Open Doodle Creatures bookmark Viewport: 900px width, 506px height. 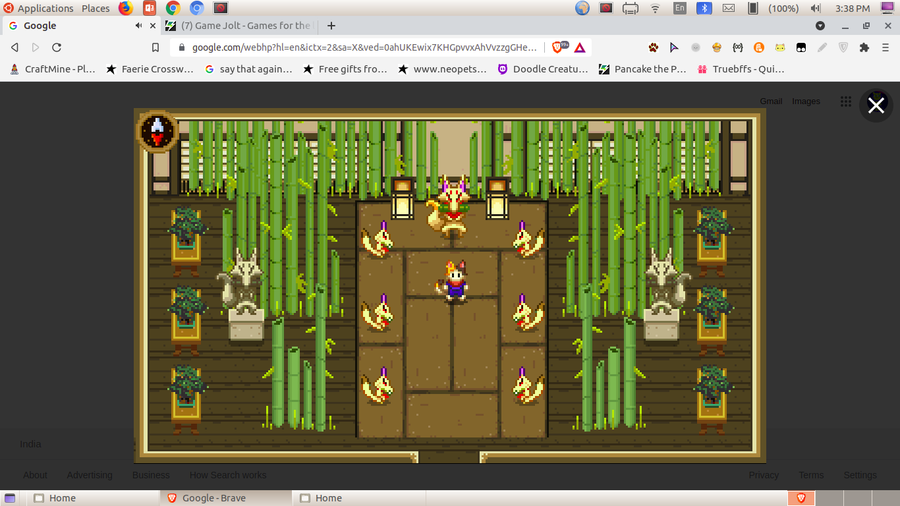click(543, 69)
